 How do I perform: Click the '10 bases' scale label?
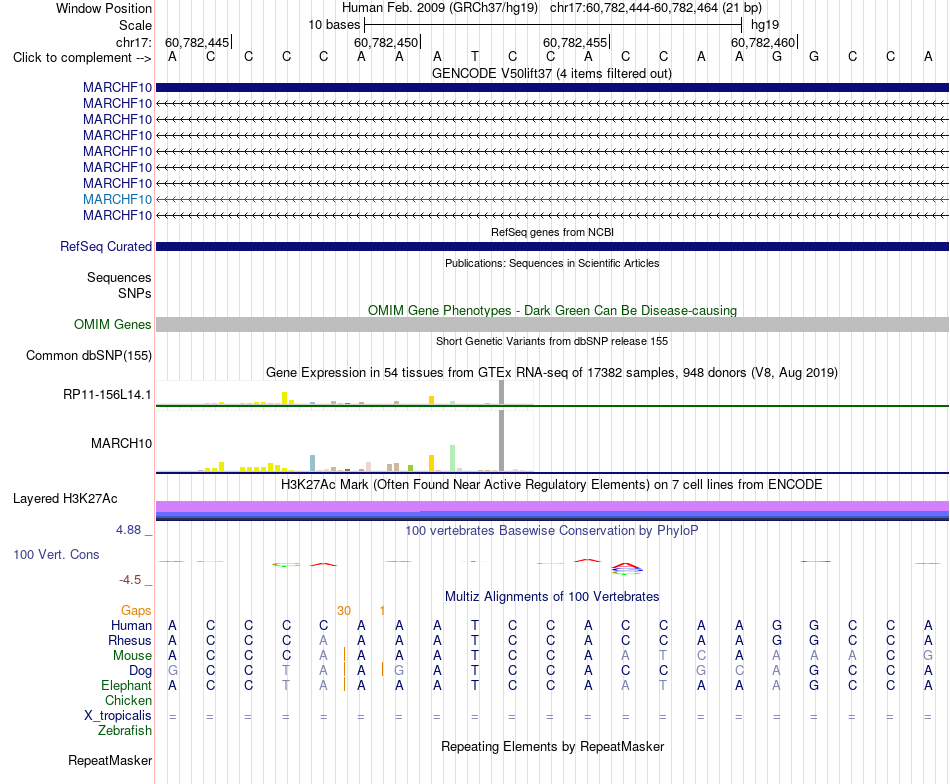(334, 25)
